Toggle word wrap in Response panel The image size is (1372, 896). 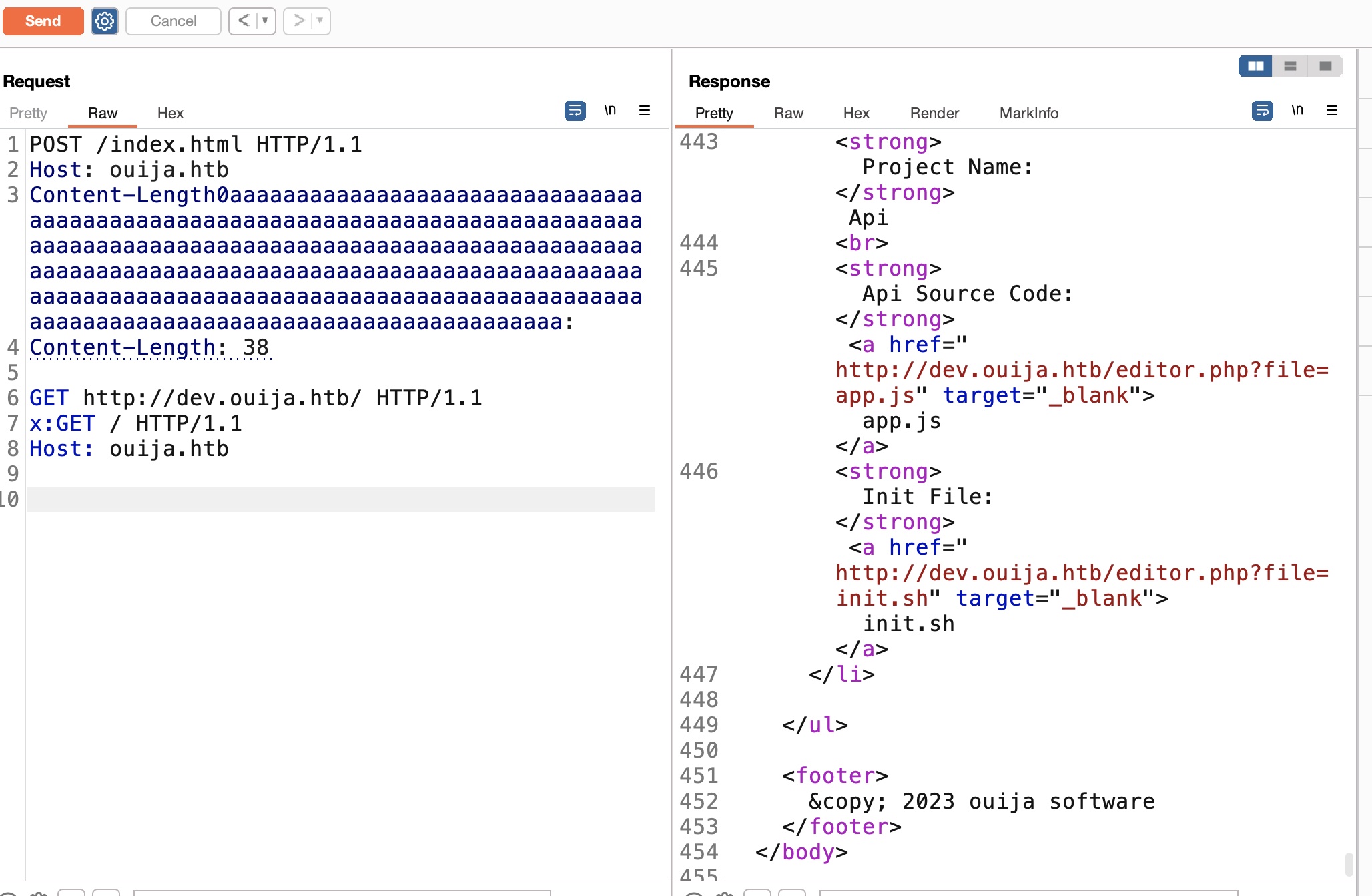(1262, 110)
